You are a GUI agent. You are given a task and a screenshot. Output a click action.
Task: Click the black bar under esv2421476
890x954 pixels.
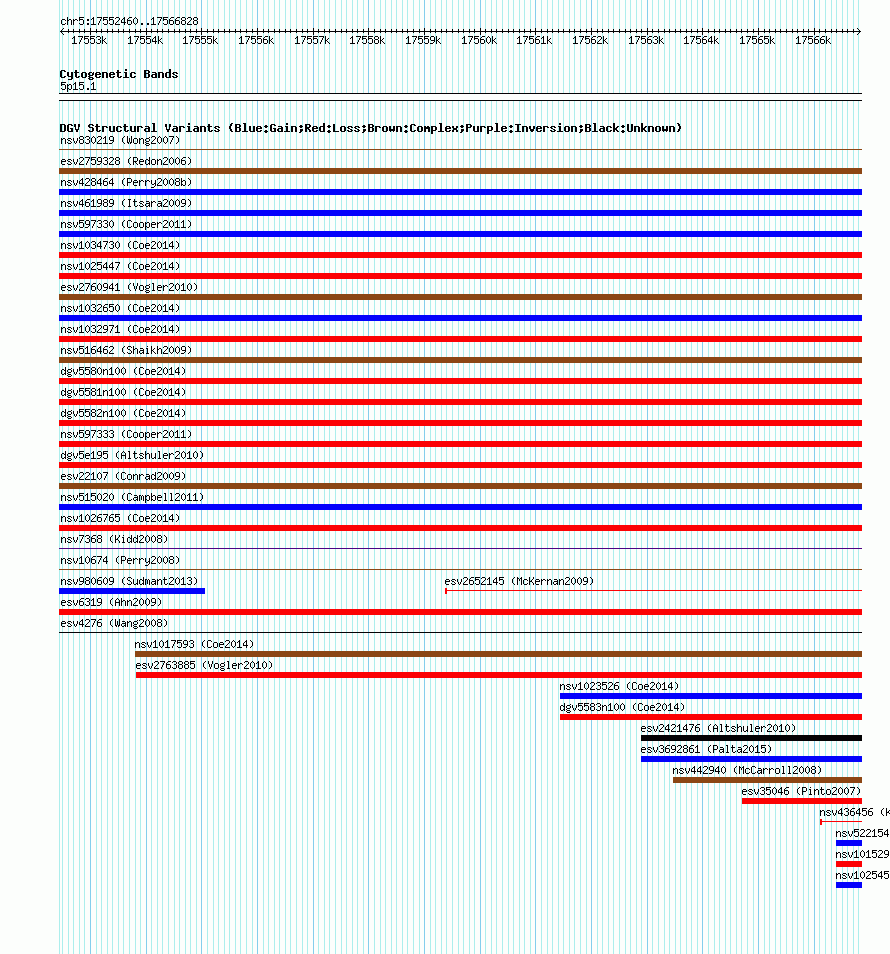tap(751, 738)
